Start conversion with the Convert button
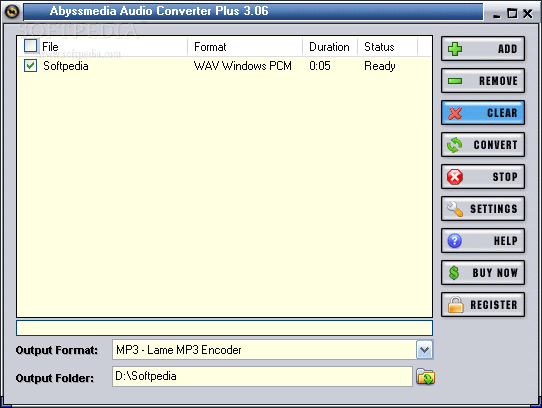The width and height of the screenshot is (542, 408). 483,145
